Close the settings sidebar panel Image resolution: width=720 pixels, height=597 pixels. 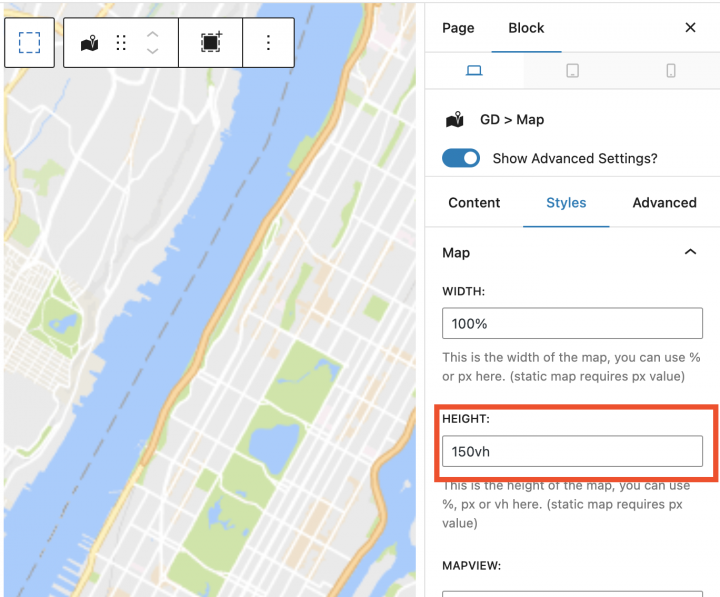[x=690, y=28]
